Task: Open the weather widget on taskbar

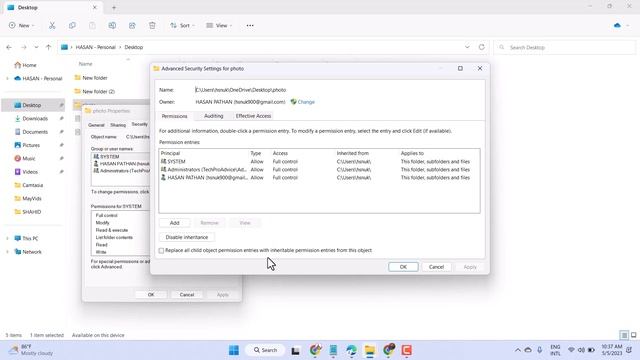Action: (32, 350)
